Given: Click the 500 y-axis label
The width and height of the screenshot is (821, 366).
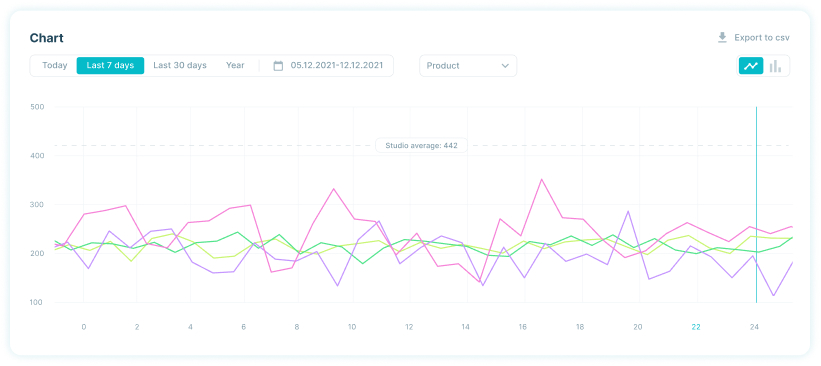Looking at the screenshot, I should point(37,107).
